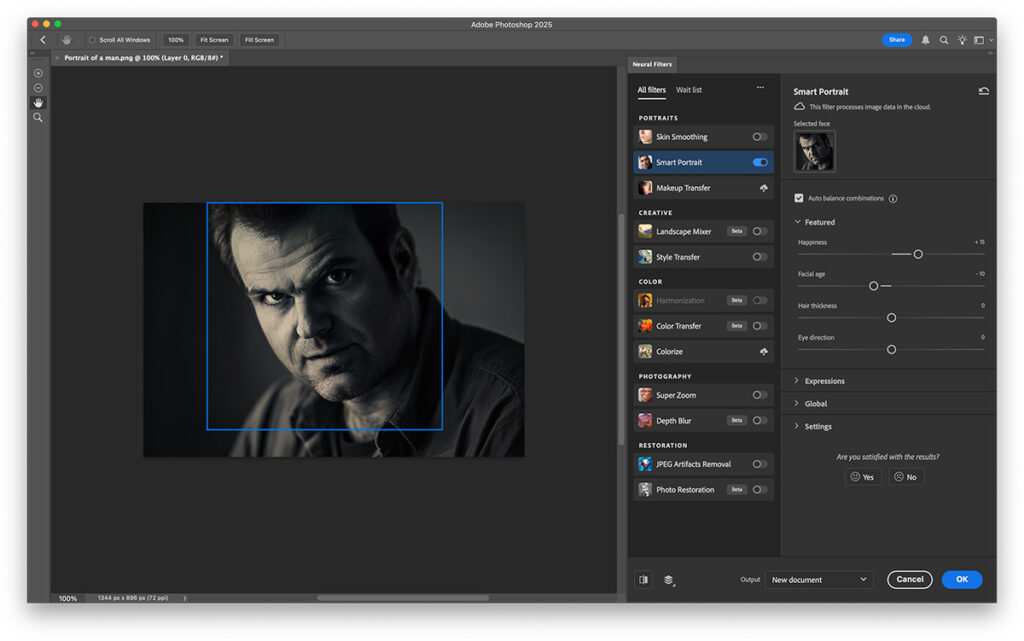
Task: Select the Zoom Out tool
Action: 38,88
